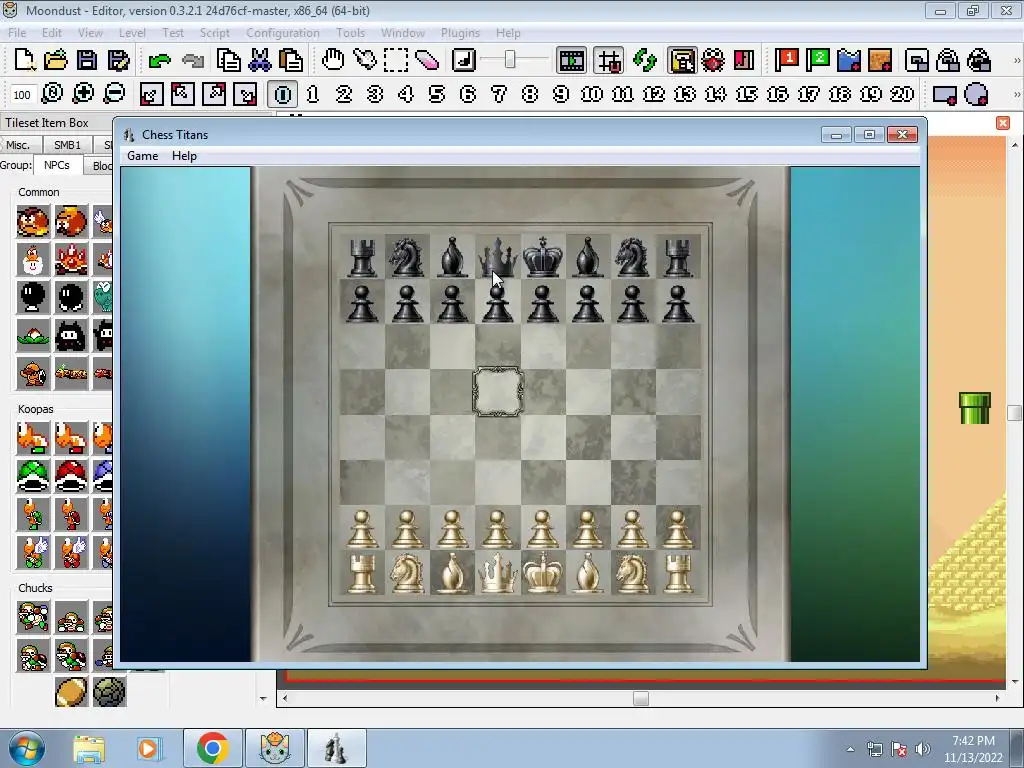
Task: Open the Moondust Level menu
Action: click(132, 33)
